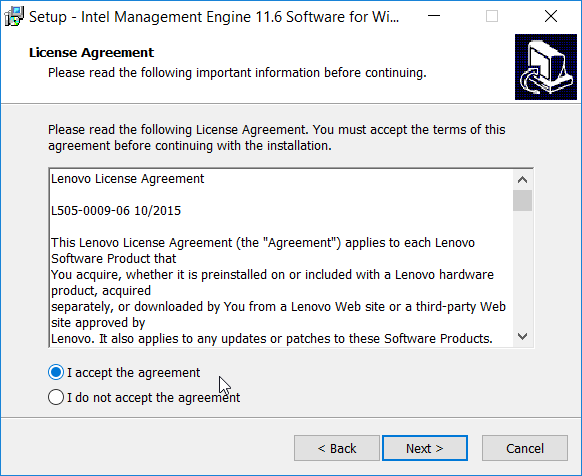Click the greyed-out maximize button
Viewport: 582px width, 476px height.
(492, 16)
